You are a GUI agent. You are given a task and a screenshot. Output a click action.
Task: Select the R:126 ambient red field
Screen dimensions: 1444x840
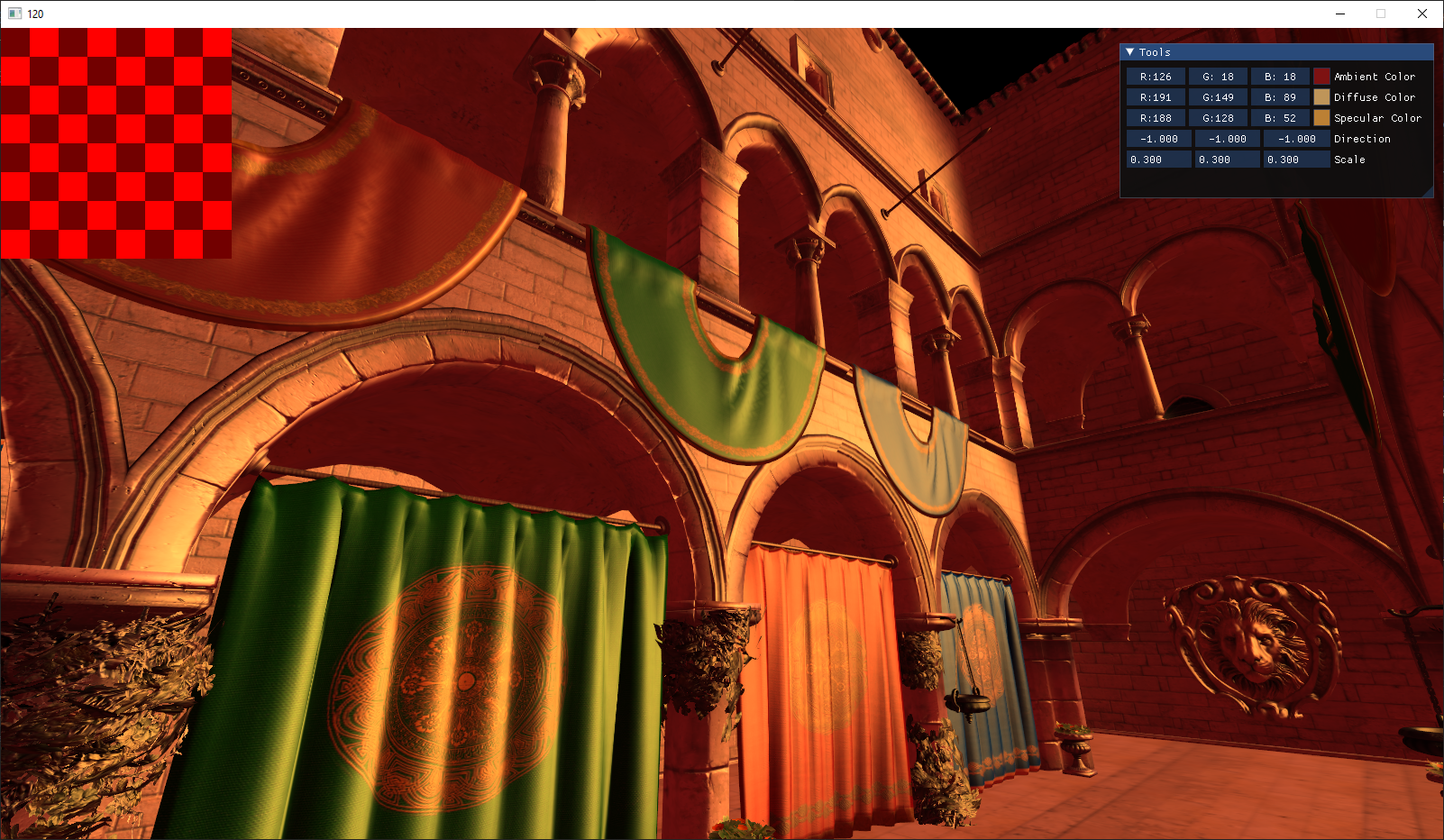coord(1157,76)
